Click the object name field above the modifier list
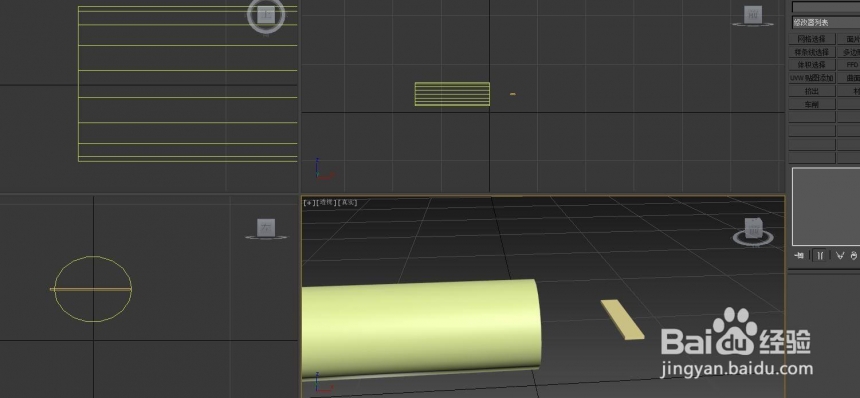Viewport: 860px width, 398px height. [825, 7]
